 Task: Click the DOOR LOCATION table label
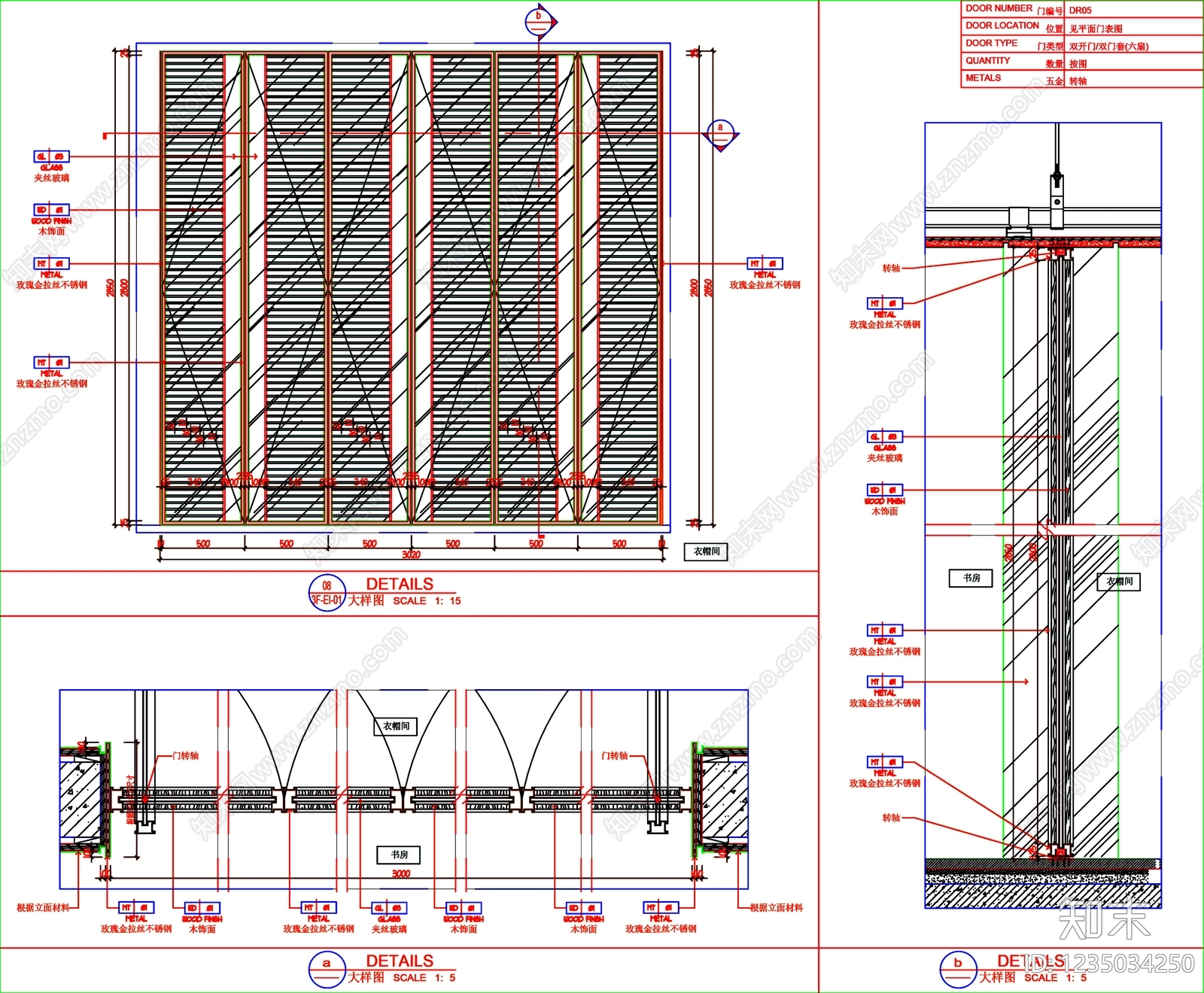(x=1002, y=26)
